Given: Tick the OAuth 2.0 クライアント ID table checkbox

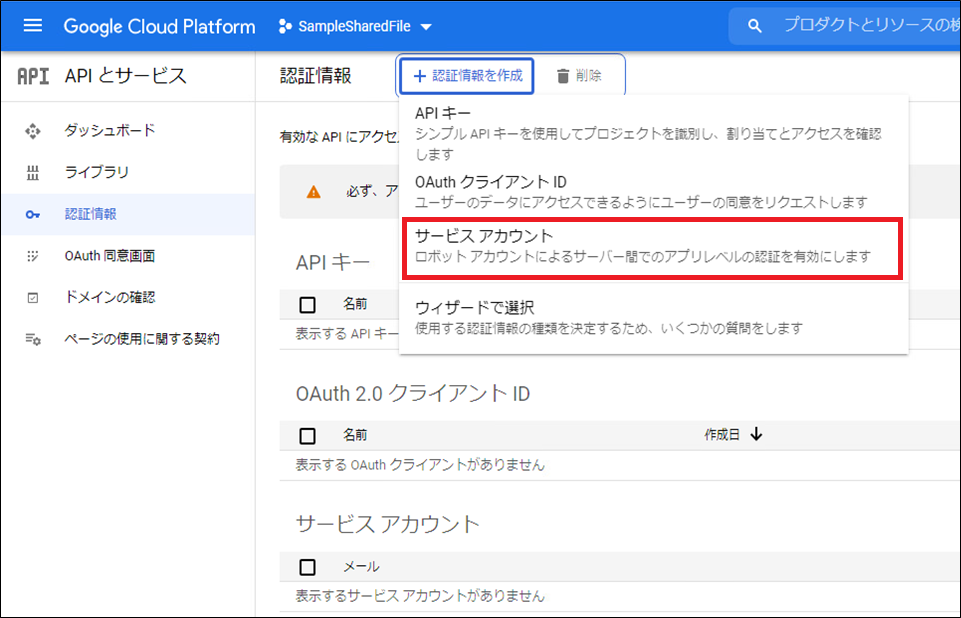Looking at the screenshot, I should pyautogui.click(x=308, y=435).
